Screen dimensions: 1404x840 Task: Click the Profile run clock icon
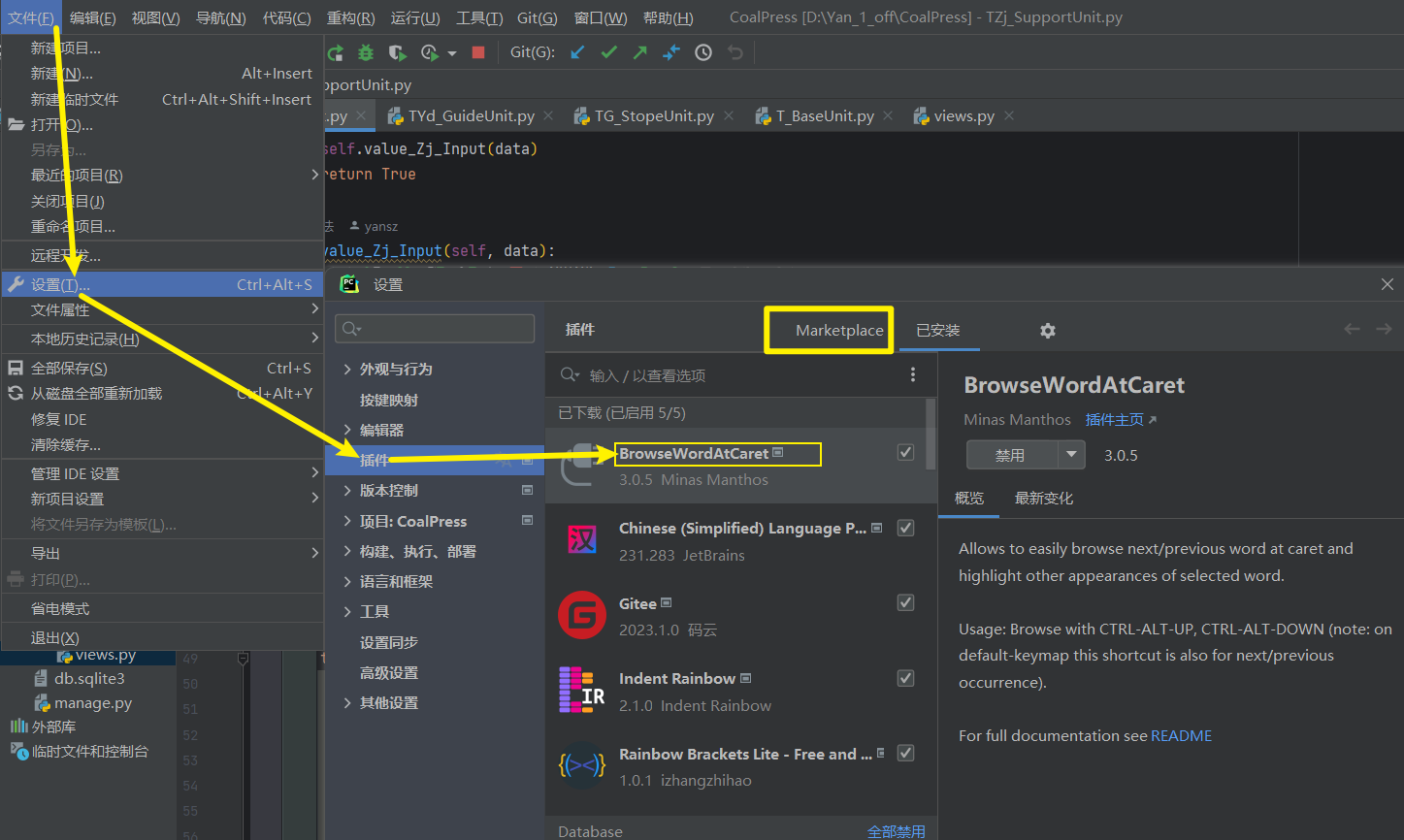click(430, 52)
